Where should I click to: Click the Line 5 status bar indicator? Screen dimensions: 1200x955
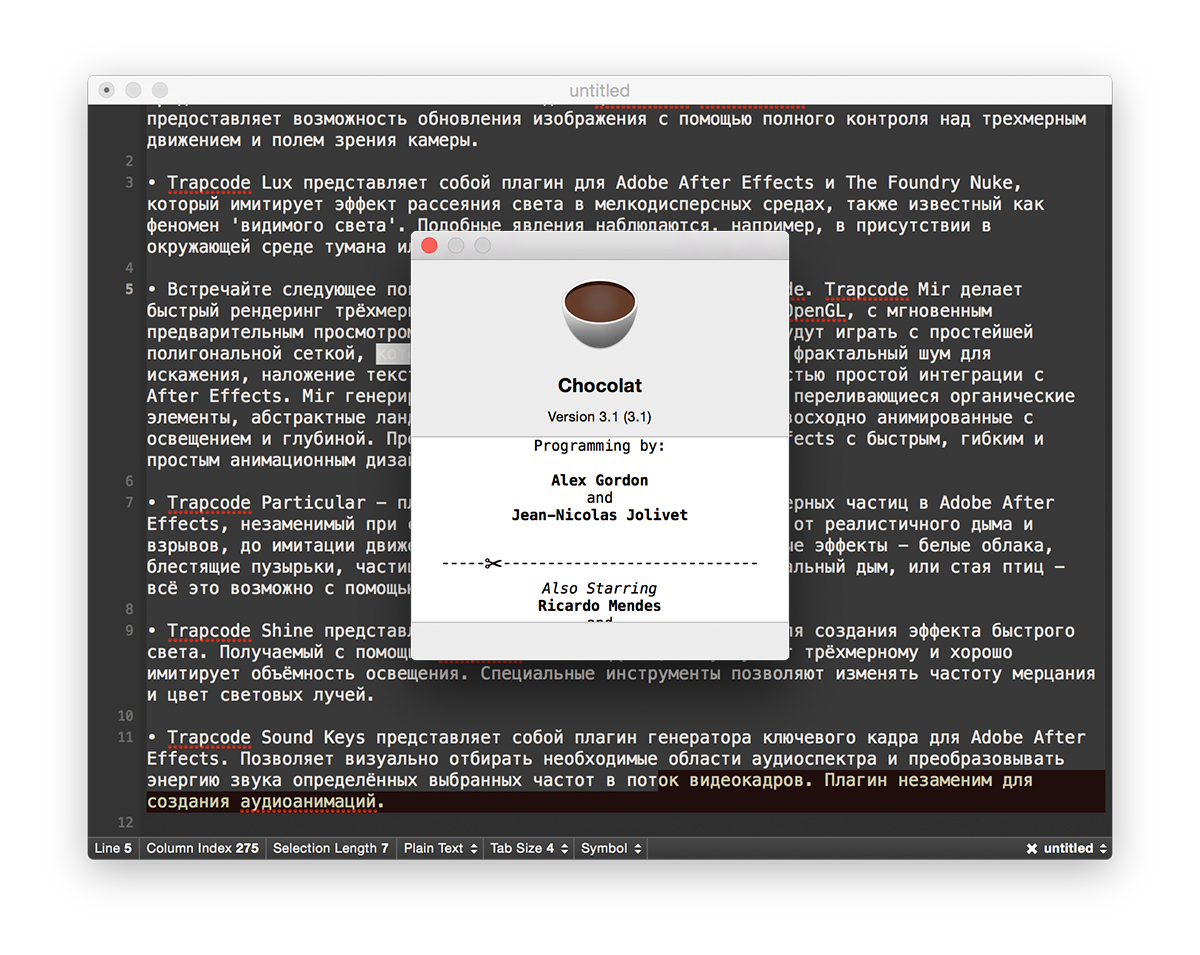tap(113, 848)
